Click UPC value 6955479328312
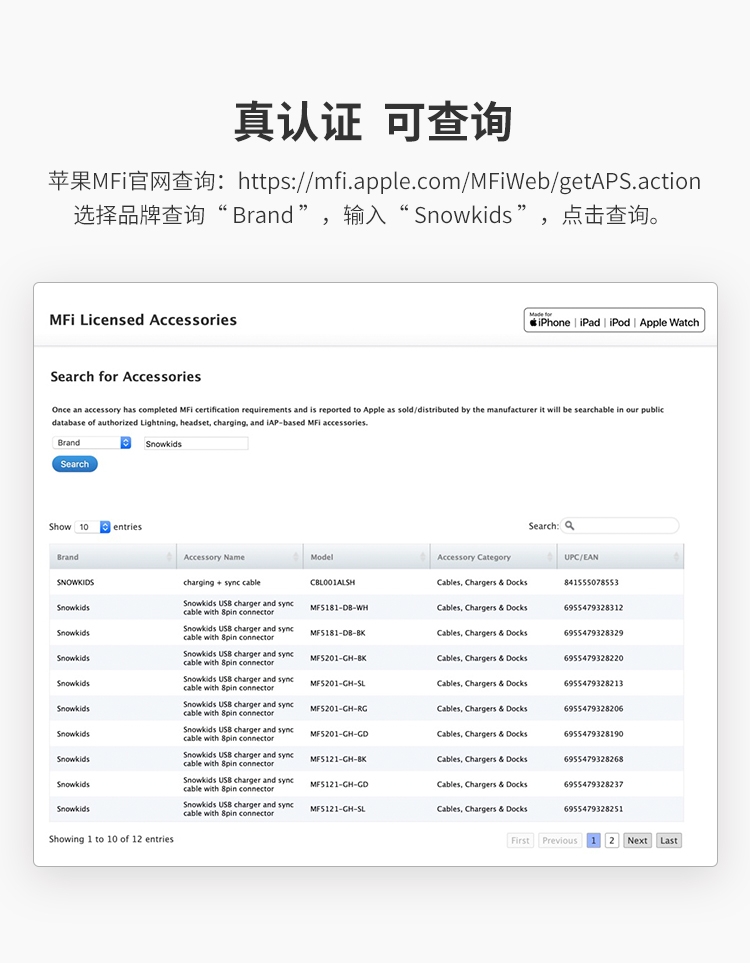The height and width of the screenshot is (963, 750). point(593,607)
